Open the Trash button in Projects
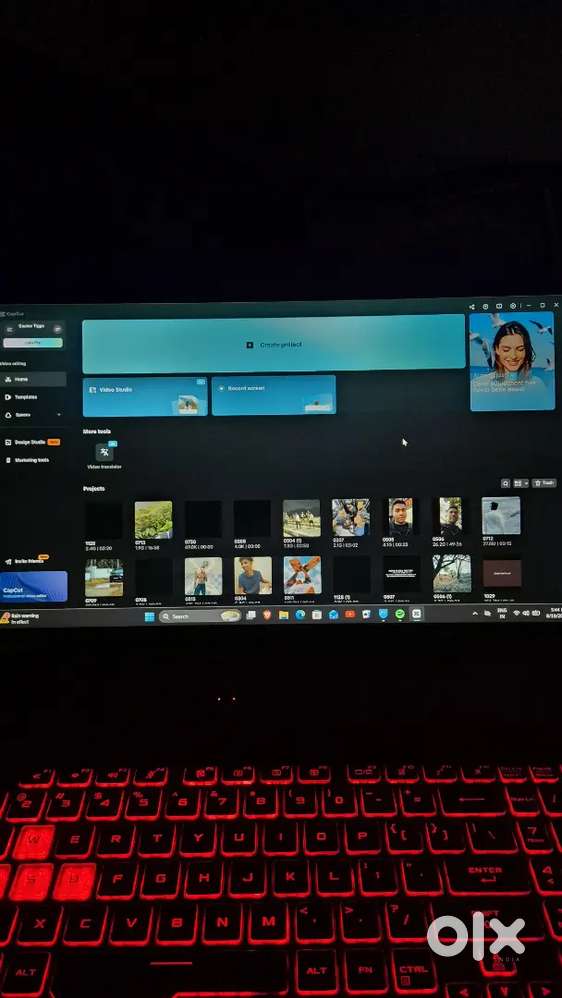562x998 pixels. tap(544, 483)
